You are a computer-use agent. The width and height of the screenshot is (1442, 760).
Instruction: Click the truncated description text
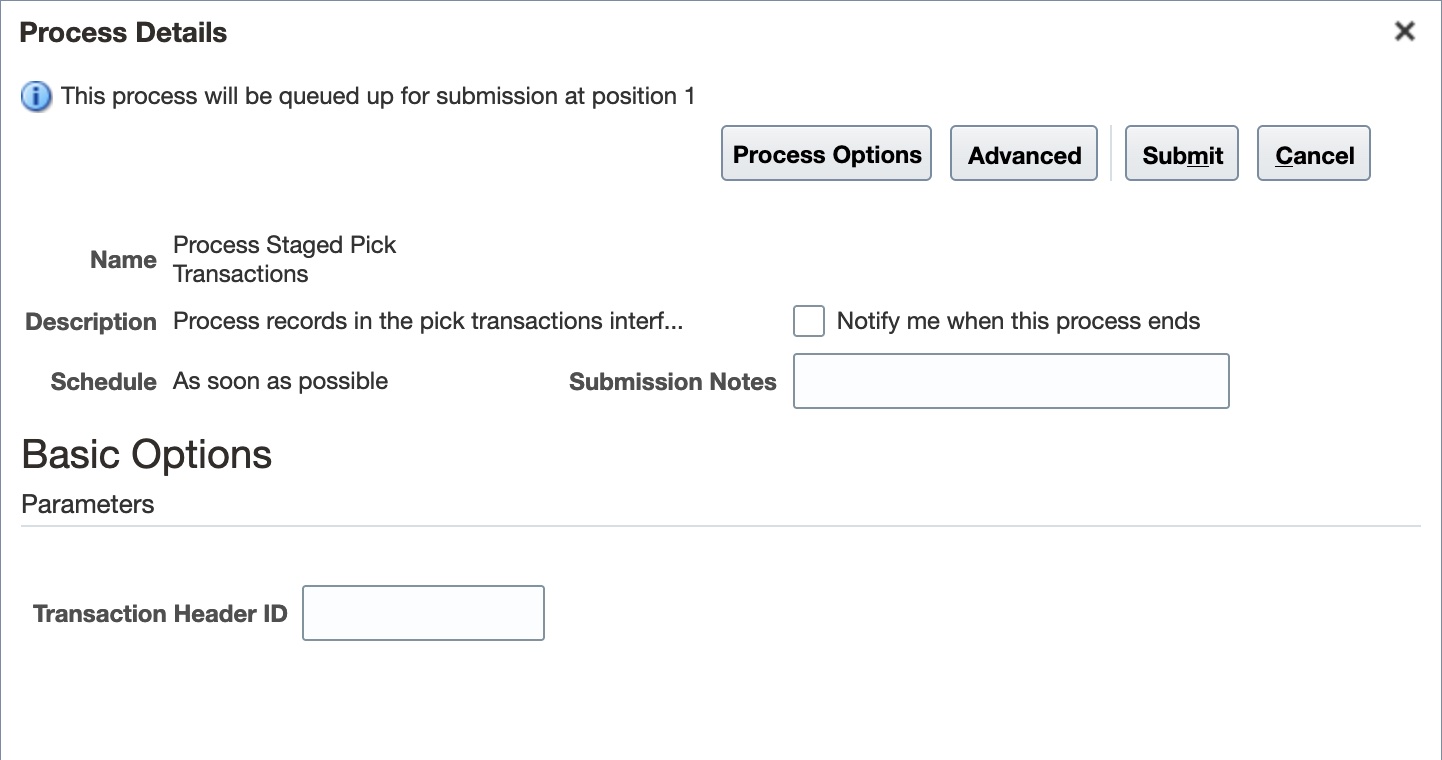(x=427, y=321)
